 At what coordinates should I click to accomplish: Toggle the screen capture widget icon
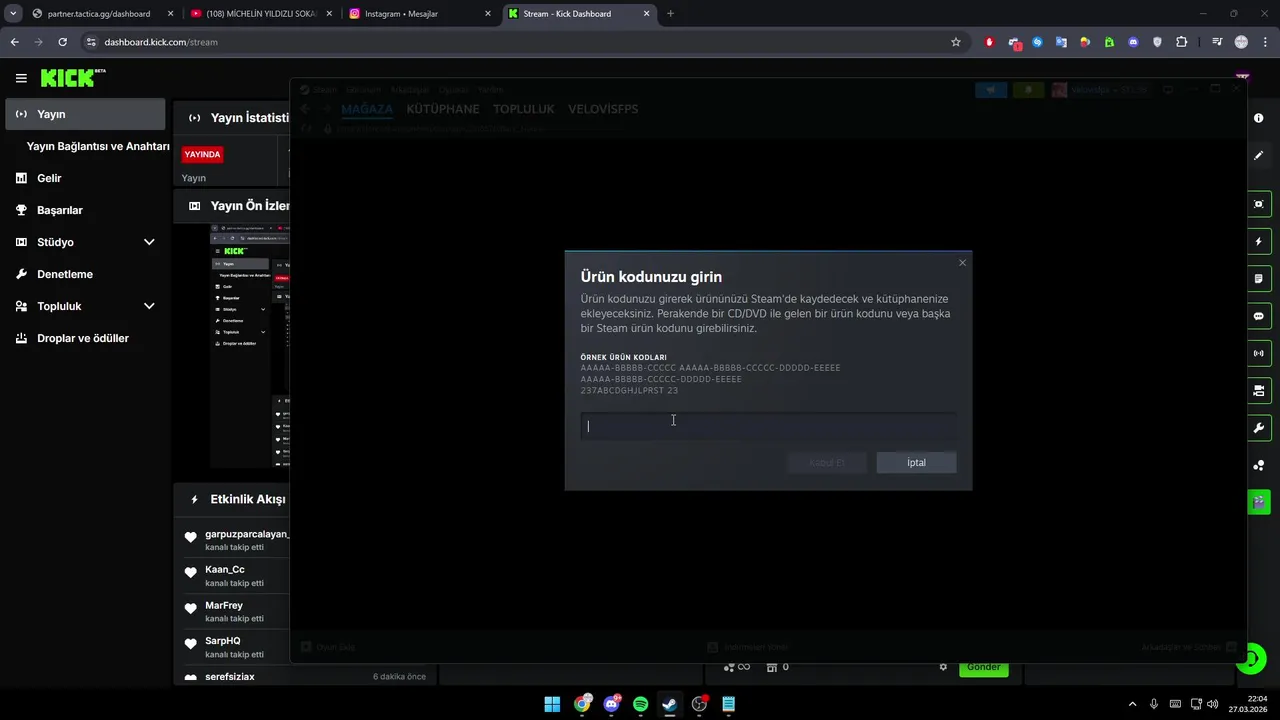[1259, 204]
